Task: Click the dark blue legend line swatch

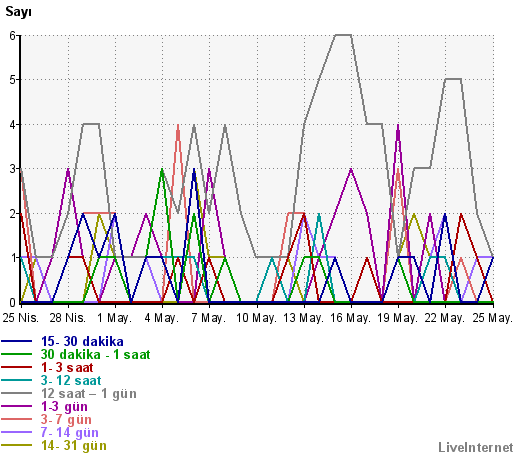Action: 17,341
